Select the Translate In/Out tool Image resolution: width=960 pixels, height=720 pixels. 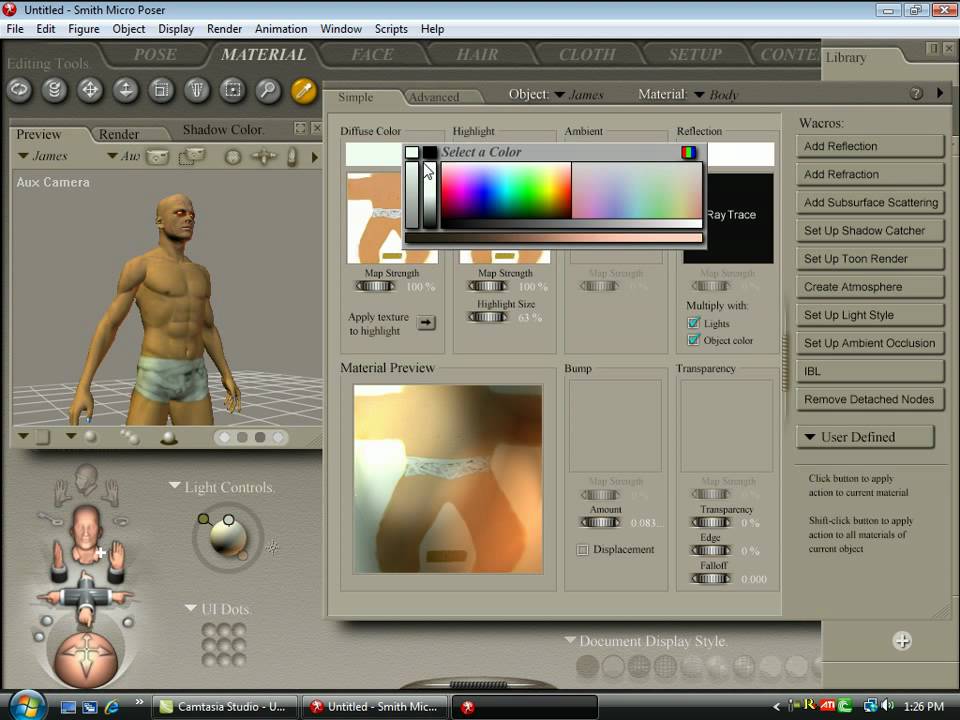(126, 90)
